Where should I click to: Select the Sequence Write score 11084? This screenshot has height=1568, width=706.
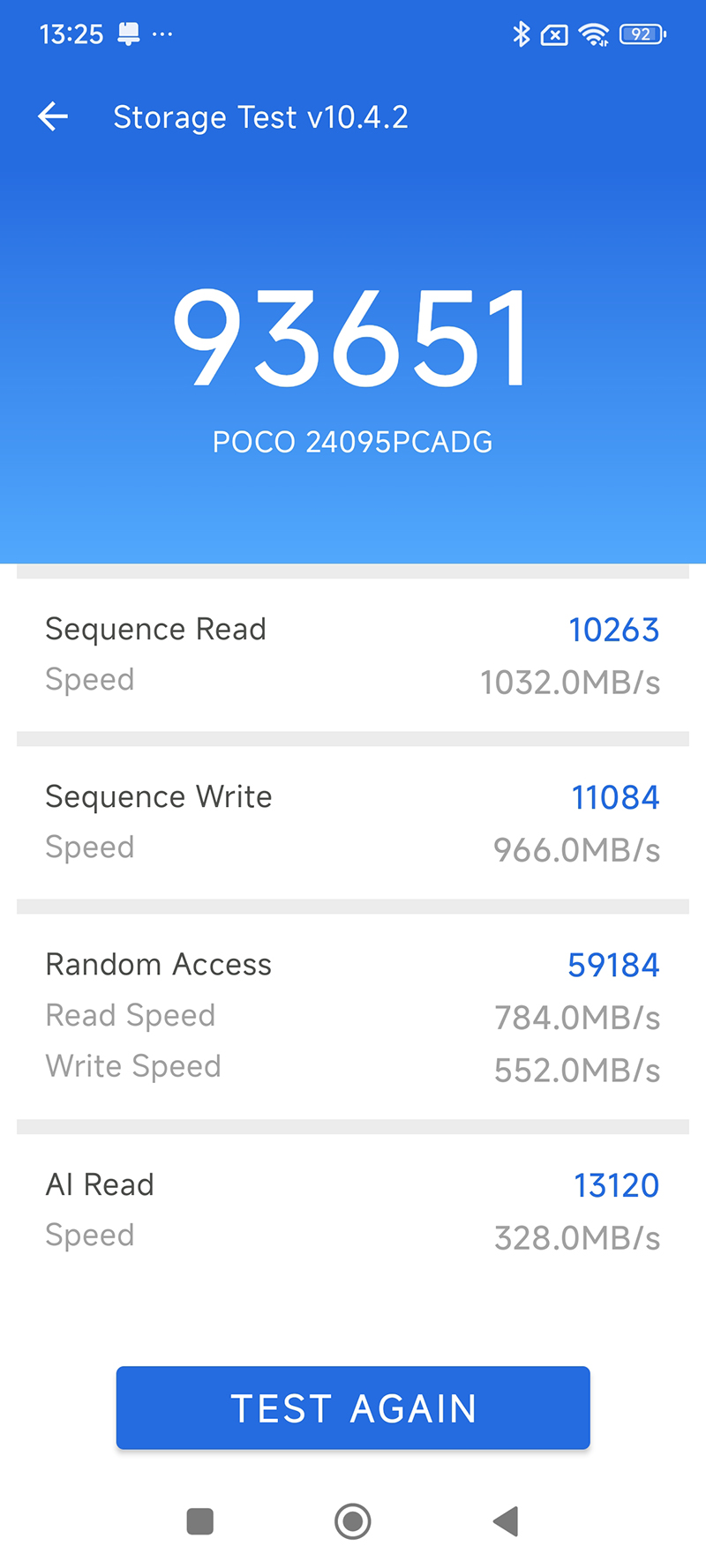[x=615, y=797]
